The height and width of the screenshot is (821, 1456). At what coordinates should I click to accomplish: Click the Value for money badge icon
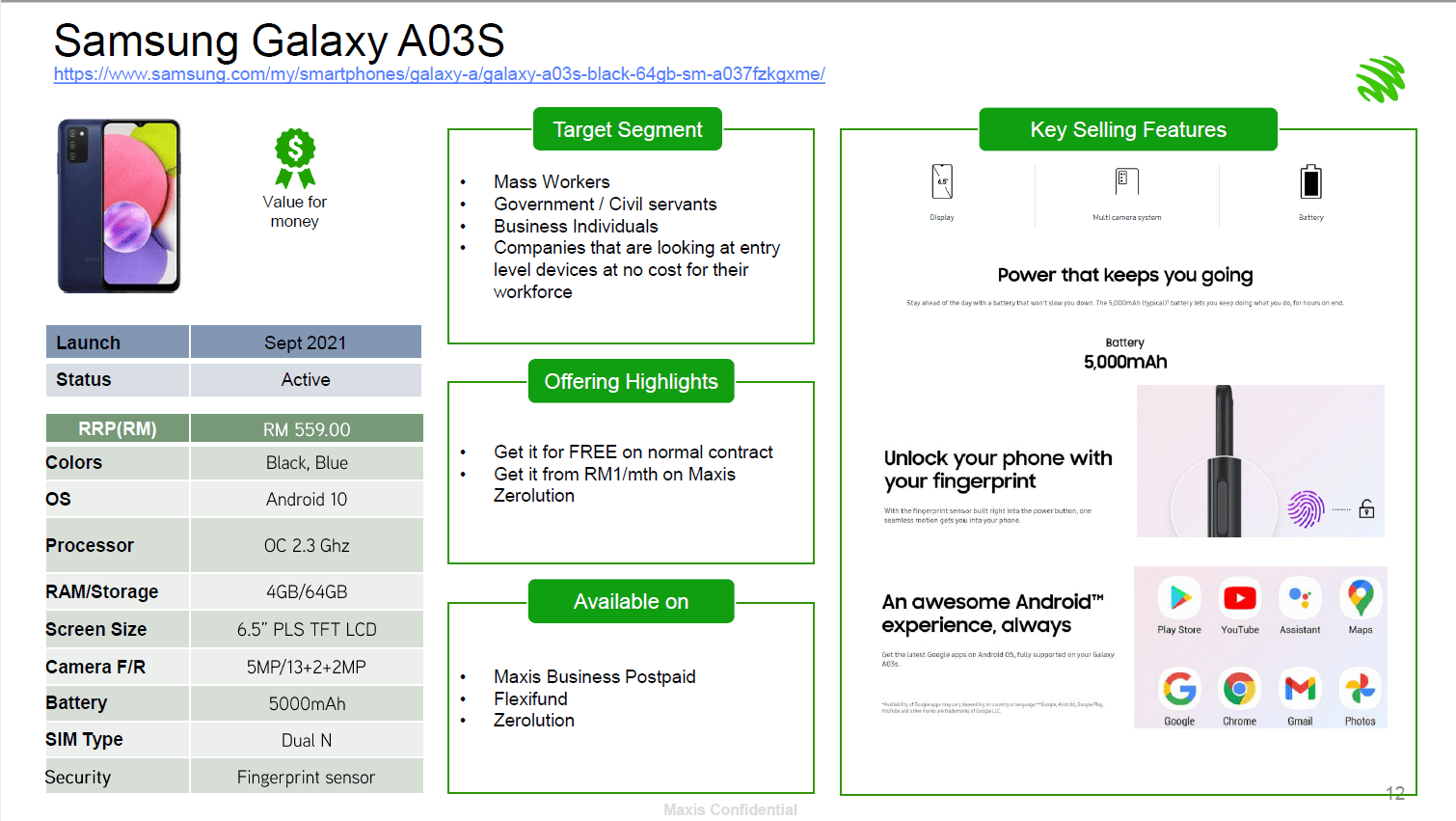pyautogui.click(x=295, y=157)
